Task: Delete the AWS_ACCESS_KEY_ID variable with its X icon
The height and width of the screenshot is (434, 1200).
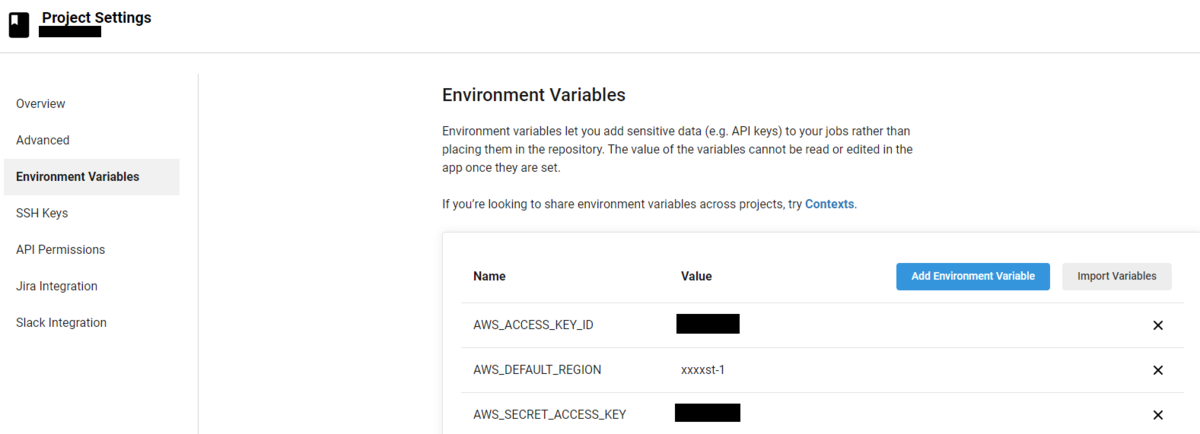Action: [1158, 325]
